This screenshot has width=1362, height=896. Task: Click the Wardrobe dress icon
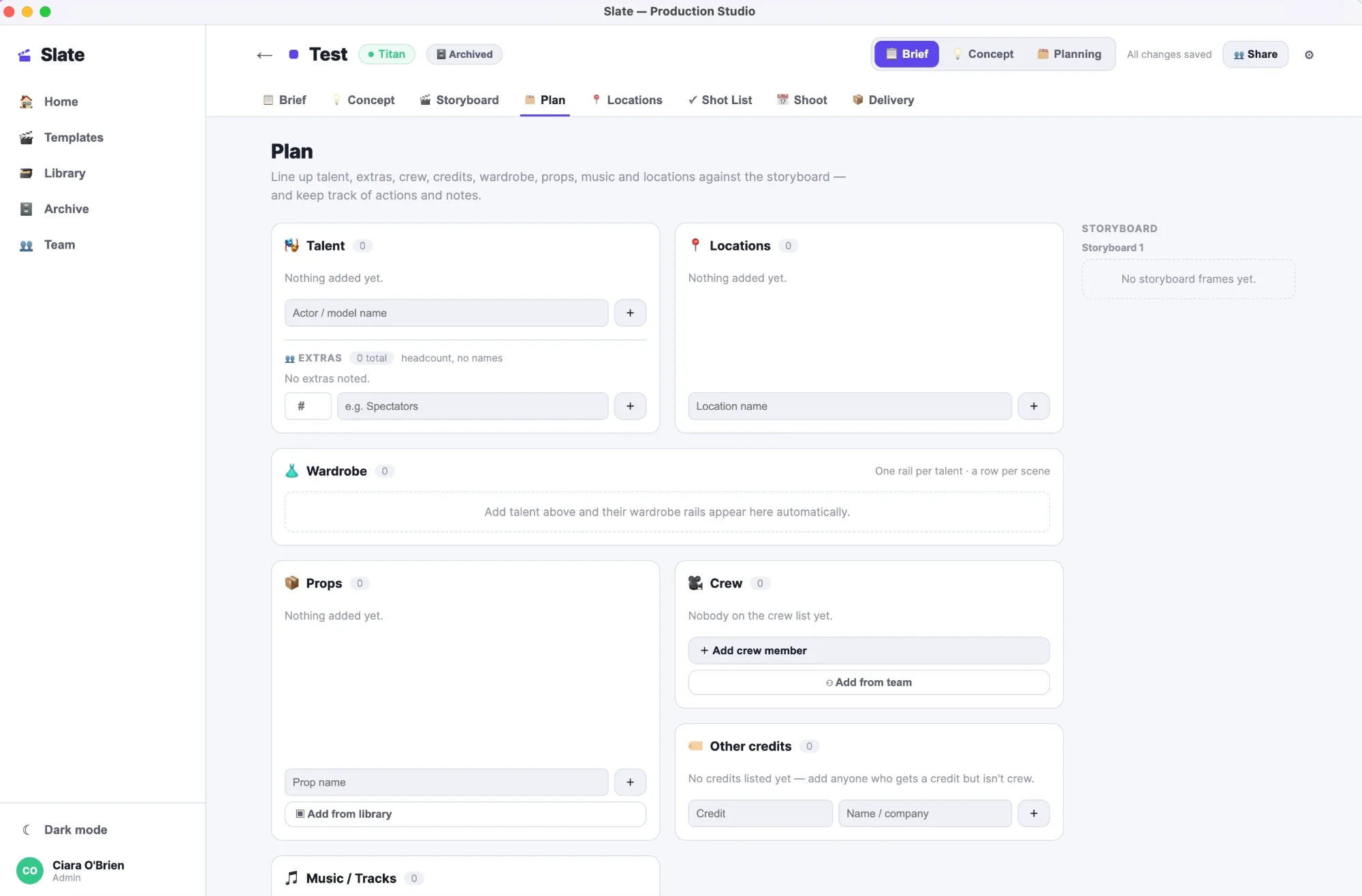pyautogui.click(x=291, y=471)
